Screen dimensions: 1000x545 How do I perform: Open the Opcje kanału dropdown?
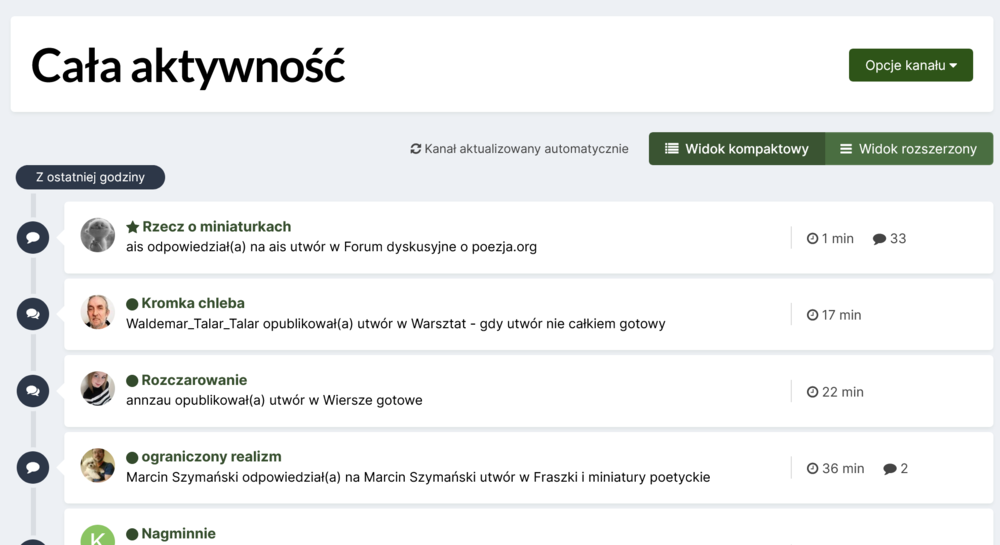pos(910,65)
